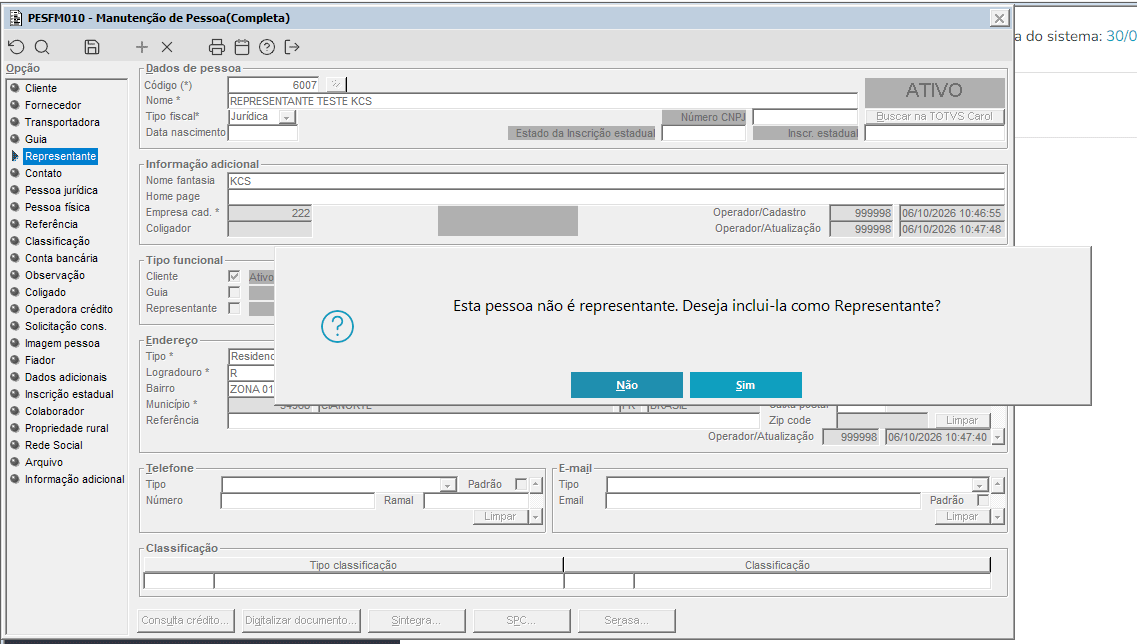Open help from the toolbar question mark
The image size is (1137, 644).
click(x=267, y=47)
